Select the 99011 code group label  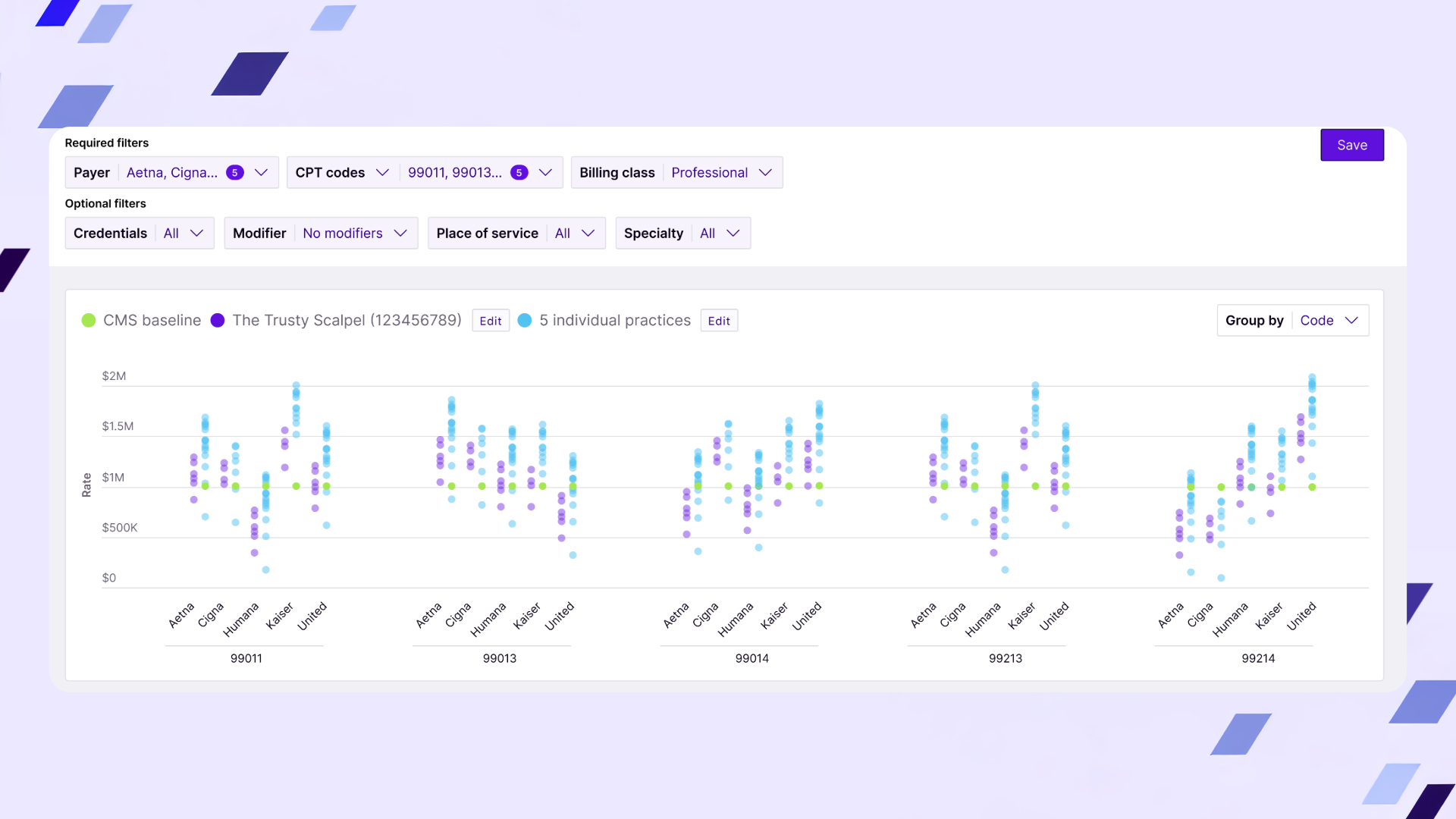coord(245,658)
